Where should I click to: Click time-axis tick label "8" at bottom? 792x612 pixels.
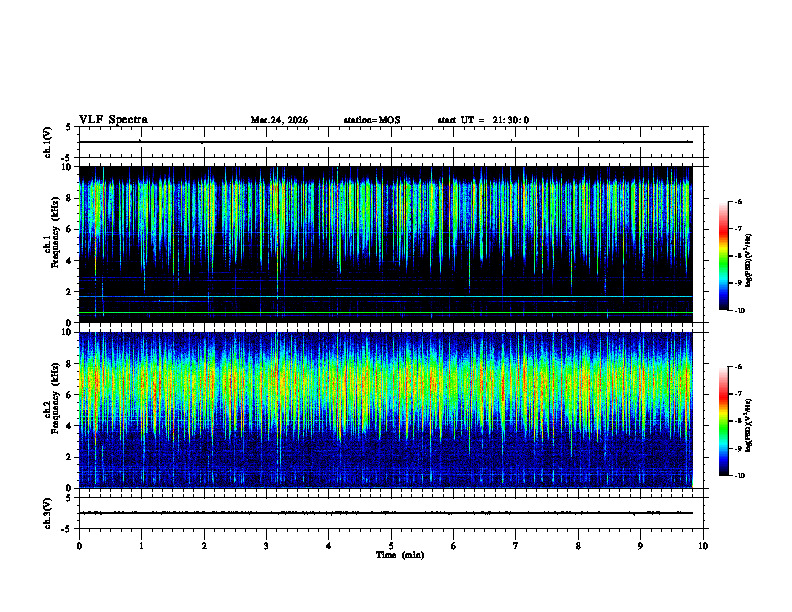578,545
